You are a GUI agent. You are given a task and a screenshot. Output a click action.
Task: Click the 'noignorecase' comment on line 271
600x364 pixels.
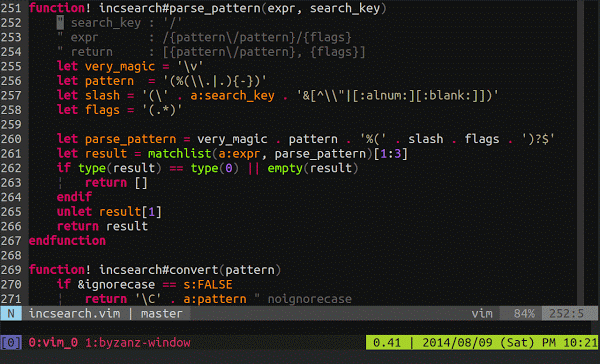click(310, 299)
